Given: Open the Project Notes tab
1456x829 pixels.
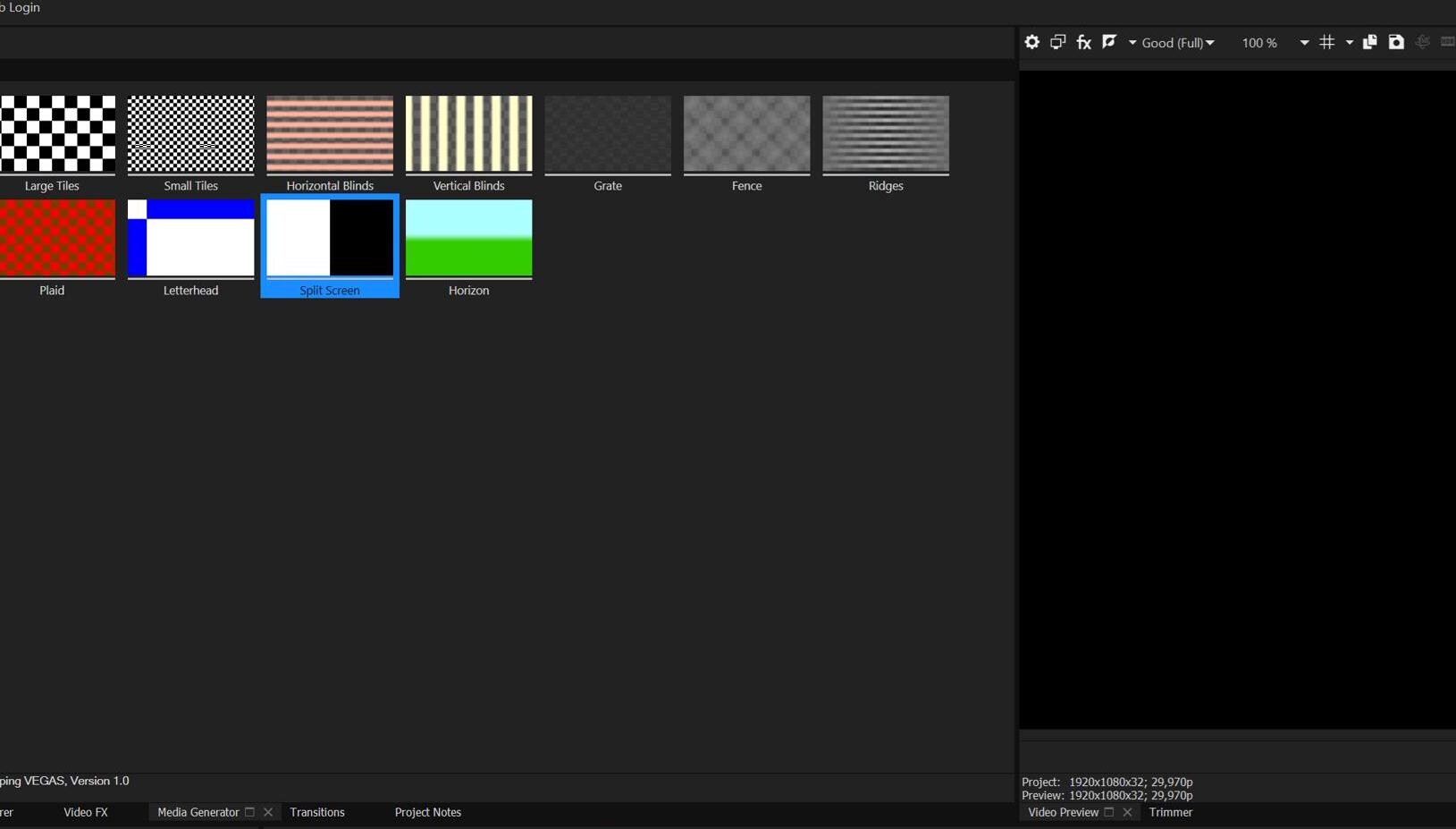Looking at the screenshot, I should pyautogui.click(x=428, y=812).
